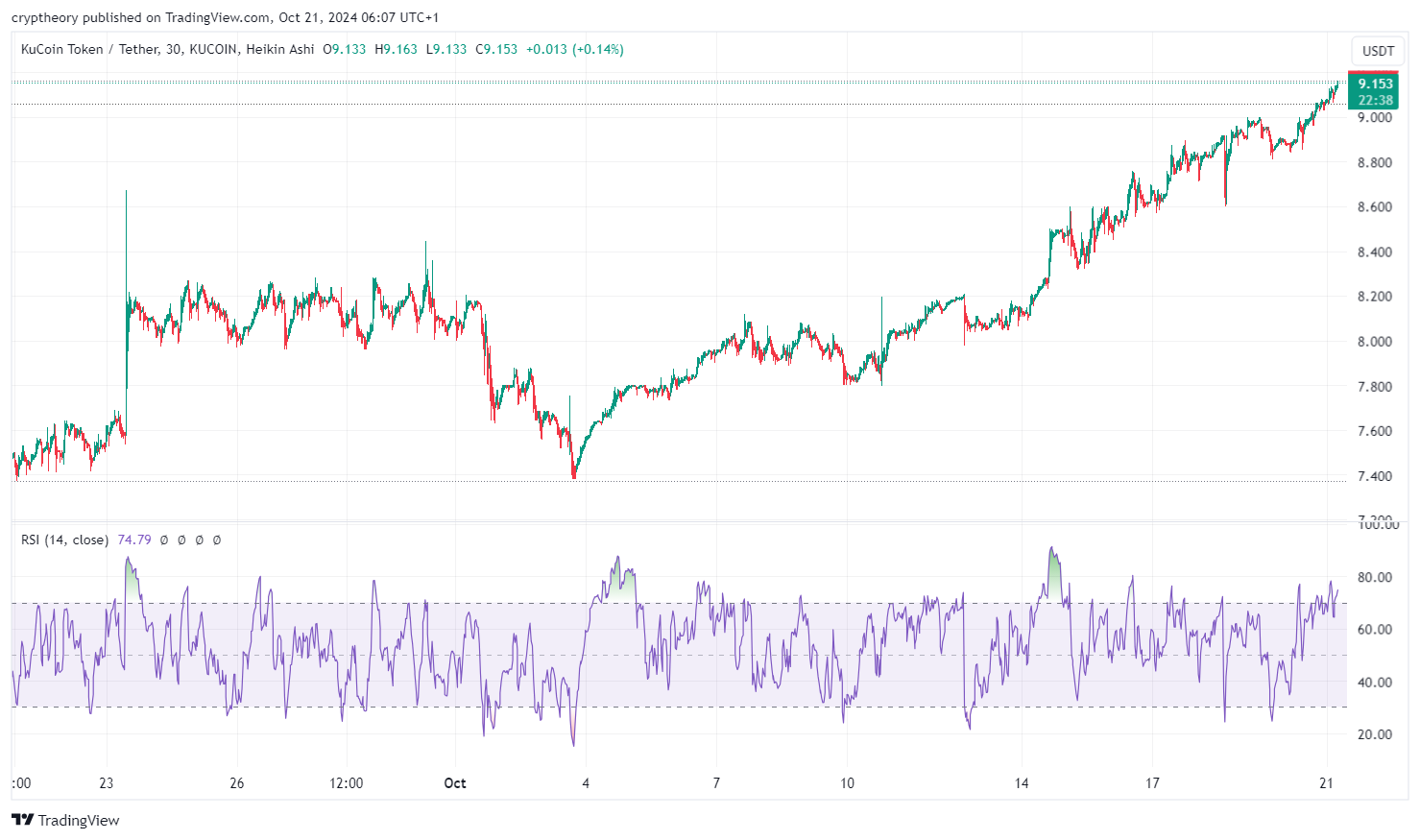Click the countdown timer 22:38
This screenshot has width=1420, height=840.
pyautogui.click(x=1375, y=100)
